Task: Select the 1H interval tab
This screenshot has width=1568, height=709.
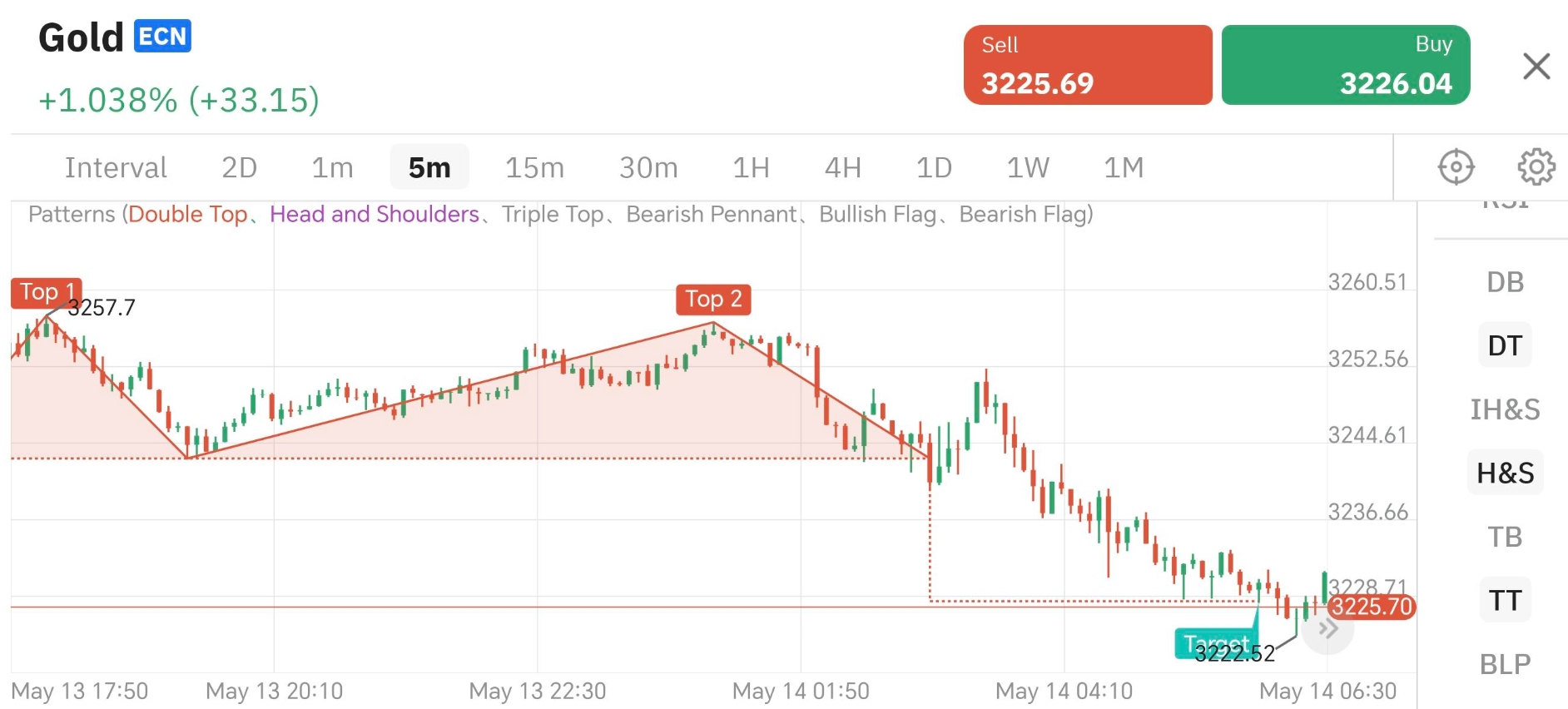Action: 751,168
